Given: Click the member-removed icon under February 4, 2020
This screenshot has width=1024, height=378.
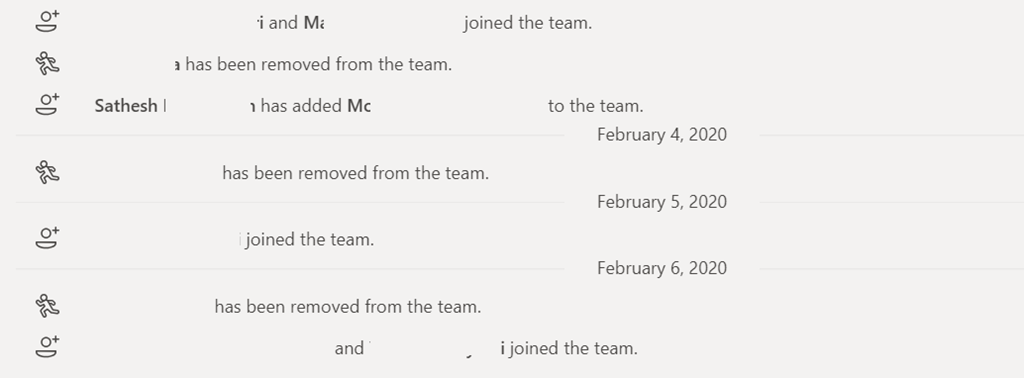Looking at the screenshot, I should tap(47, 172).
